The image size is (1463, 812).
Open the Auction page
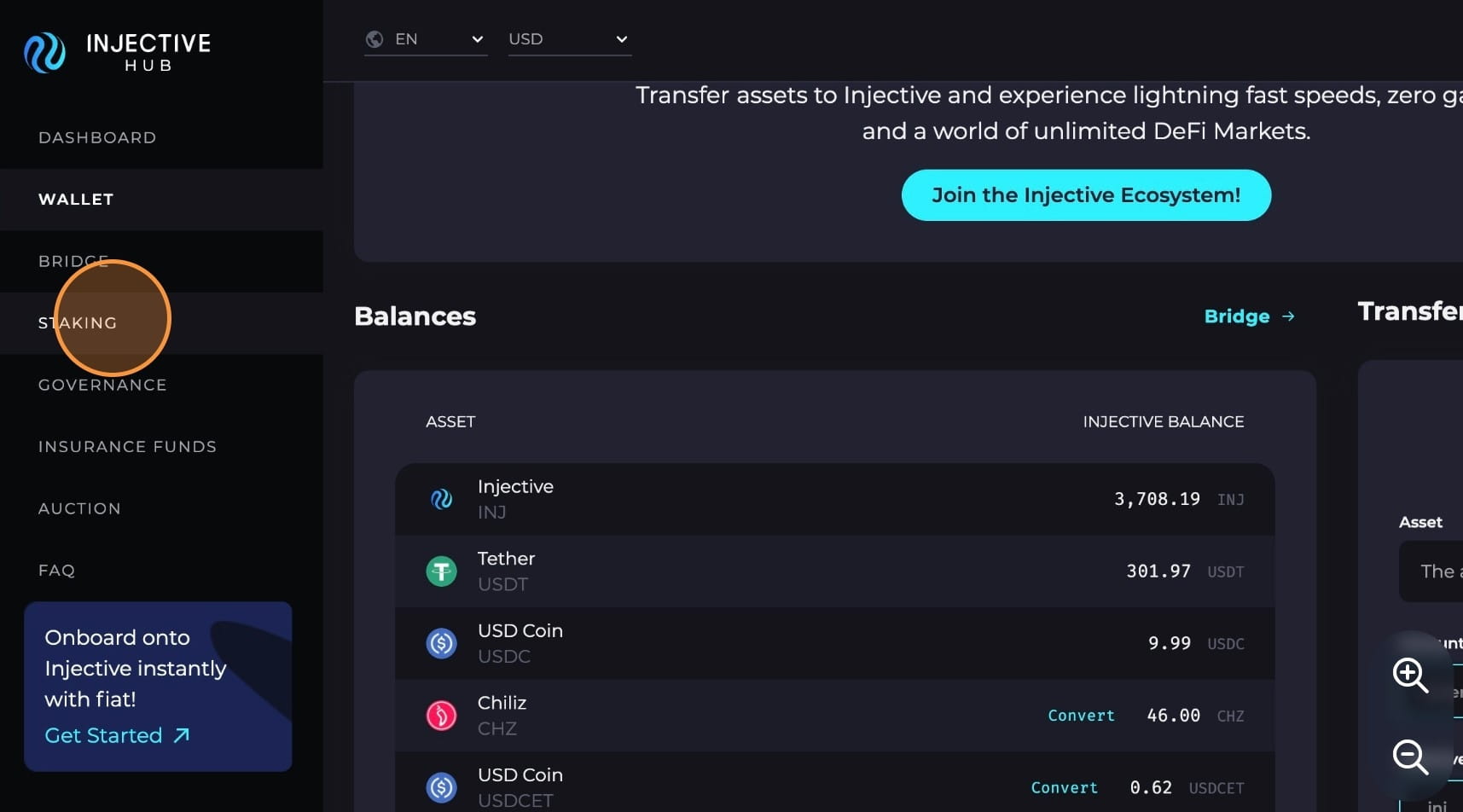(79, 509)
